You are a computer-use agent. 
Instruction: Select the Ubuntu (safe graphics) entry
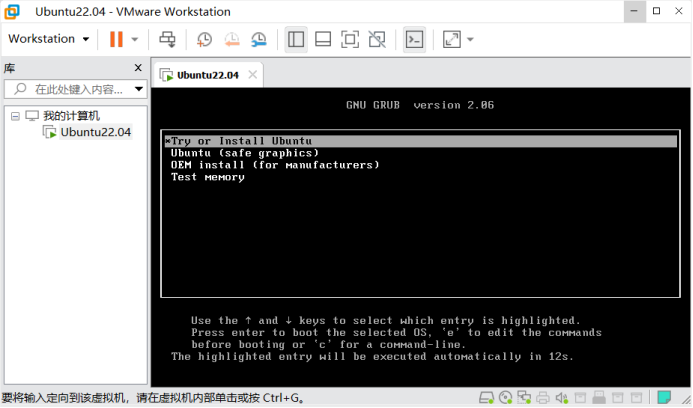[x=244, y=153]
